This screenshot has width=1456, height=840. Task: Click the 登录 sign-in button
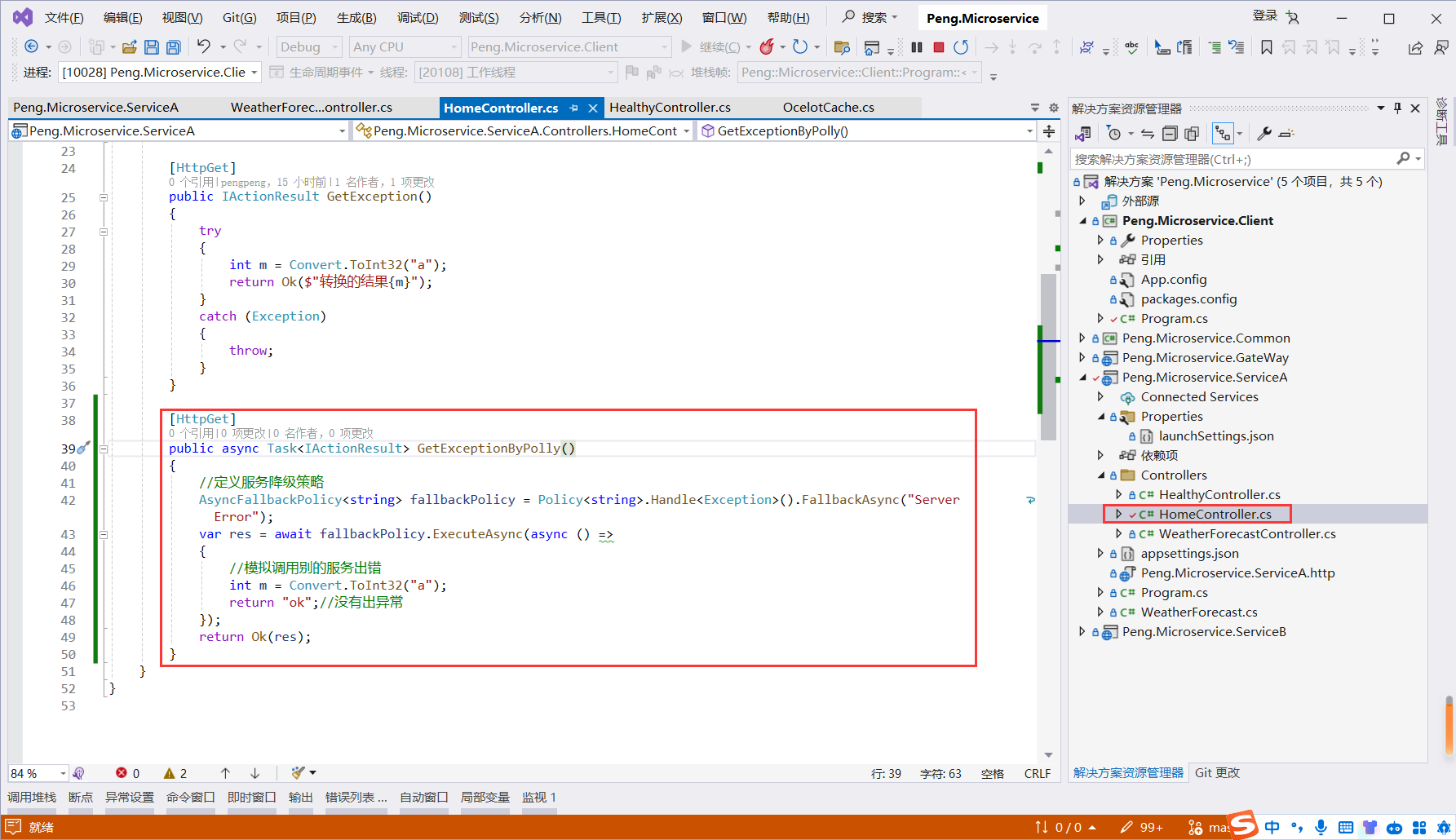(x=1265, y=15)
